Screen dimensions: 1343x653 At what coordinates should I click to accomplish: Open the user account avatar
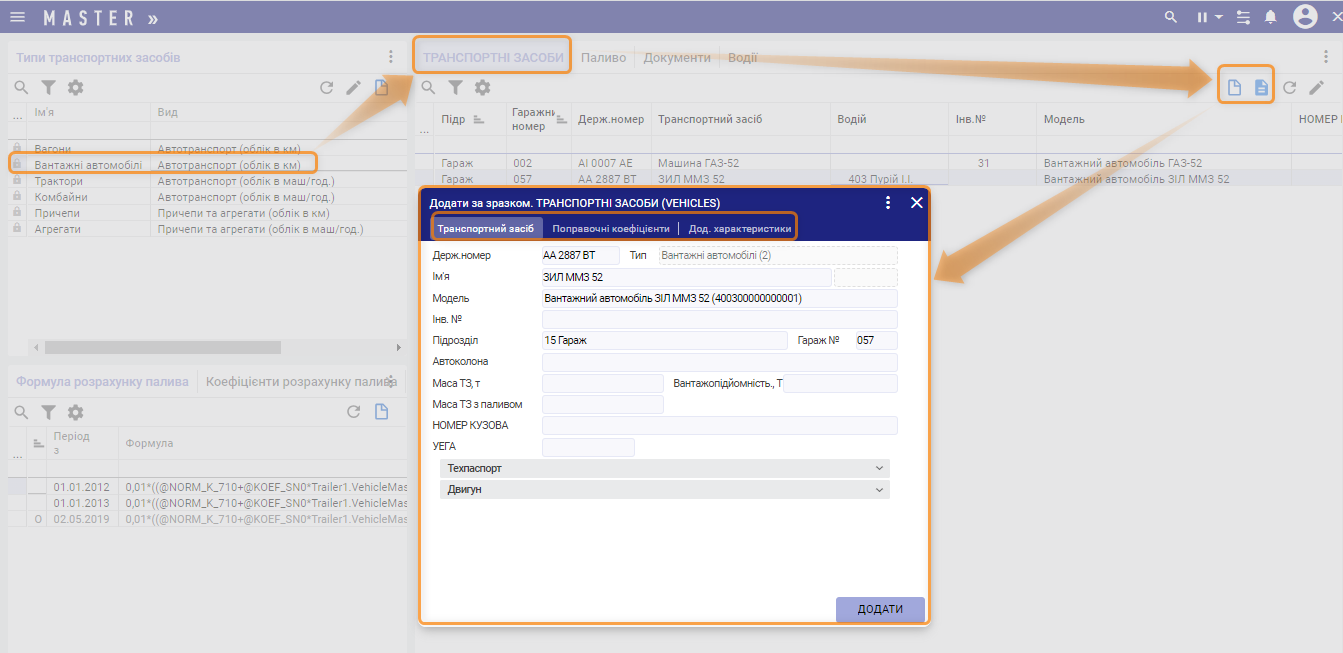[x=1304, y=17]
